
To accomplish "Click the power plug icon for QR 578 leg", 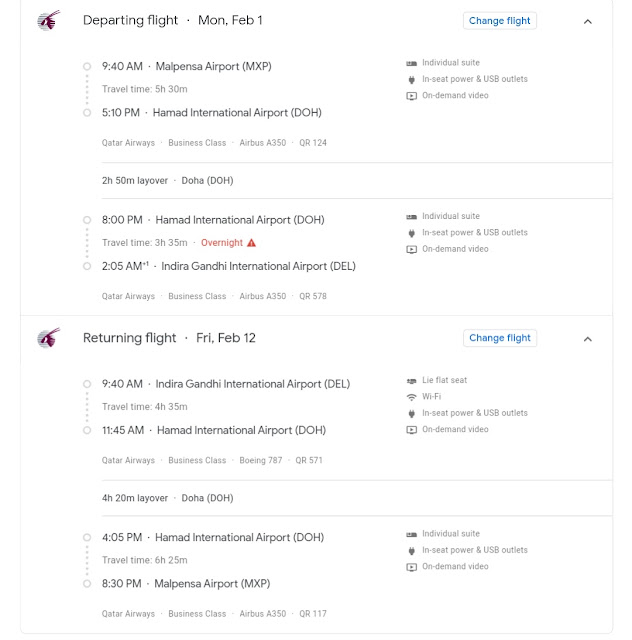I will (x=412, y=233).
